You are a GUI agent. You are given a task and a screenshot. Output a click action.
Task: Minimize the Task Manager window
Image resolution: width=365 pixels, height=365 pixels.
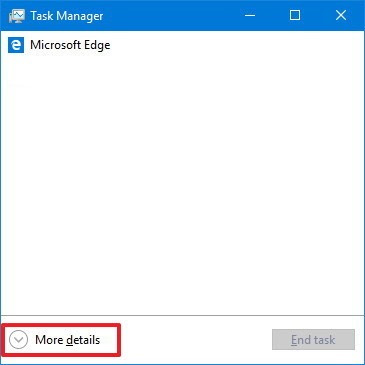[250, 15]
